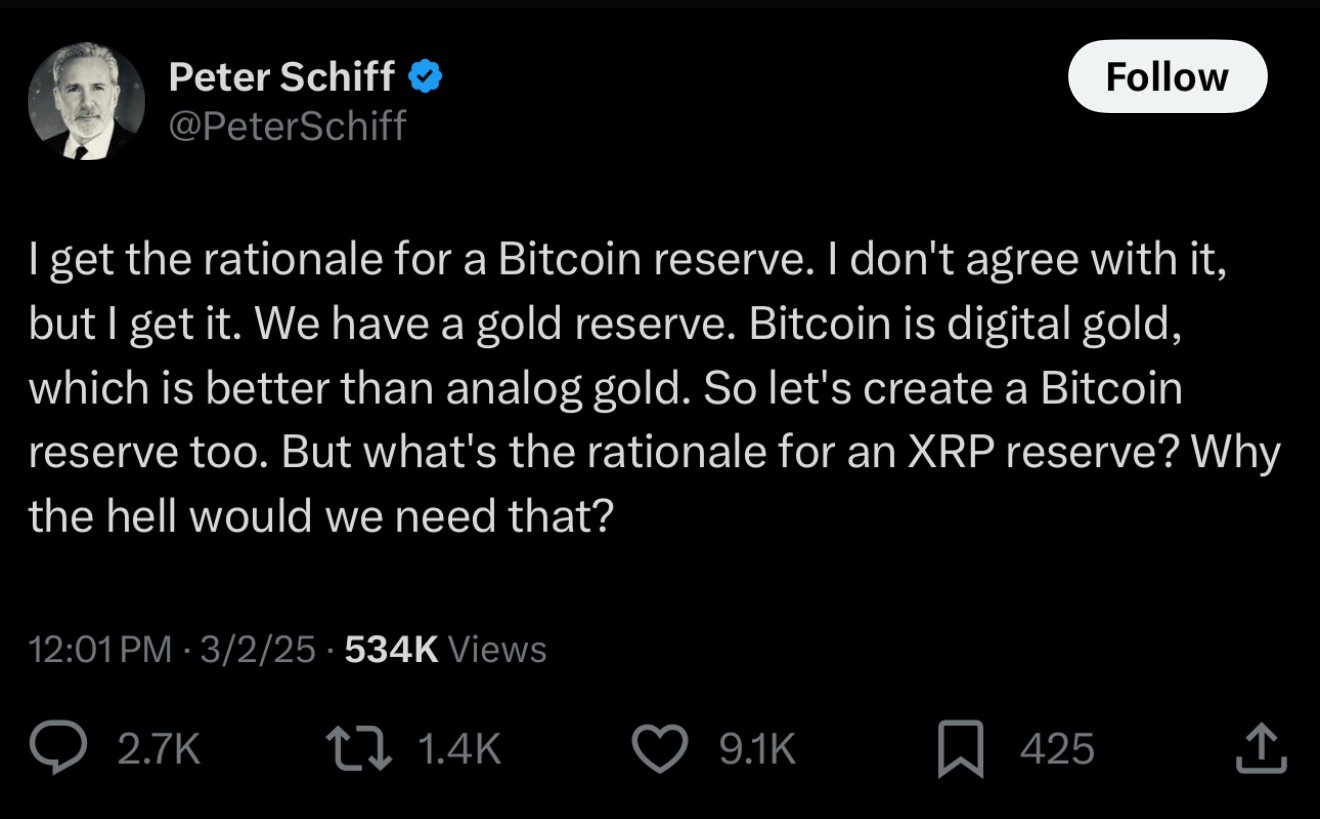Click the blue verified checkmark badge
Viewport: 1320px width, 819px height.
click(x=426, y=76)
